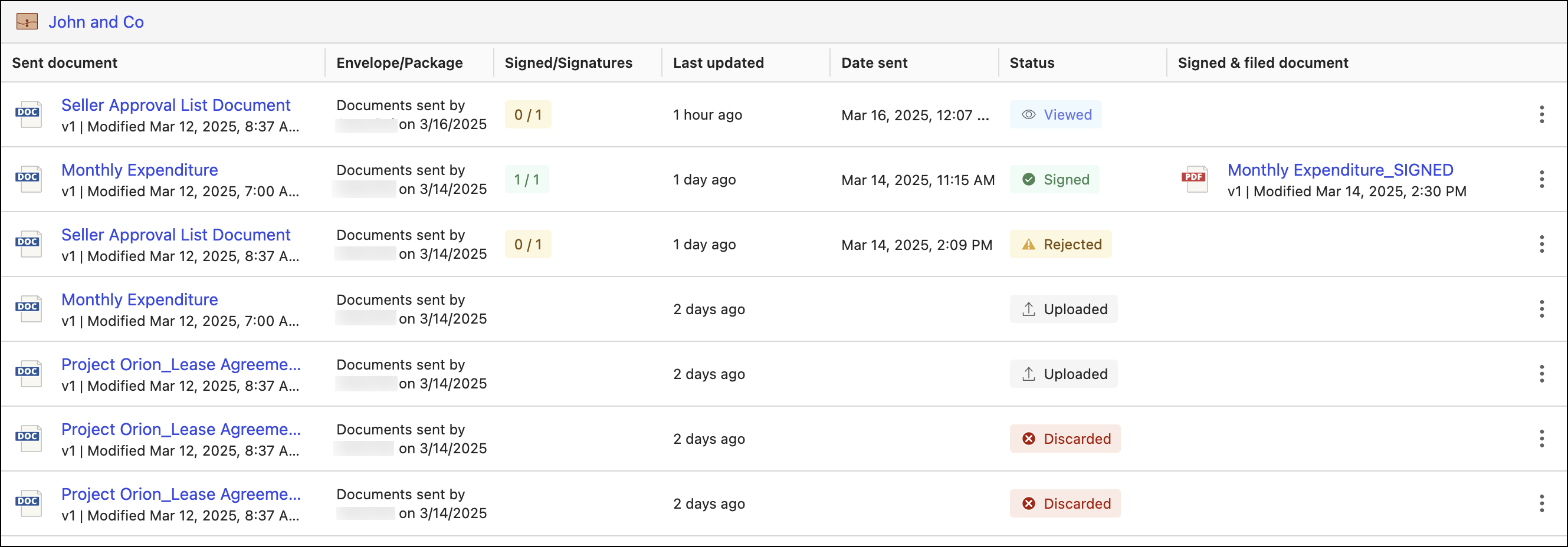Viewport: 1568px width, 547px height.
Task: Open the three-dot menu on the Seller Approval row
Action: (x=1541, y=114)
